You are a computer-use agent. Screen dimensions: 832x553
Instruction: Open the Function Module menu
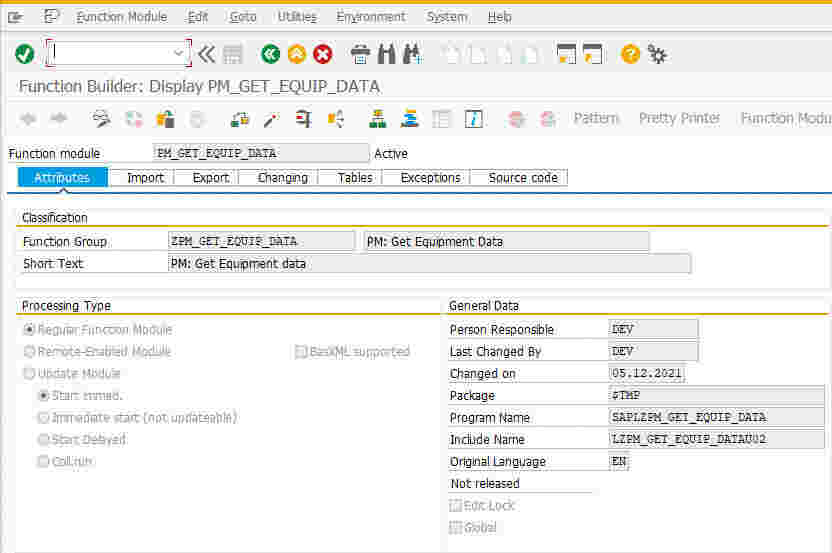122,17
